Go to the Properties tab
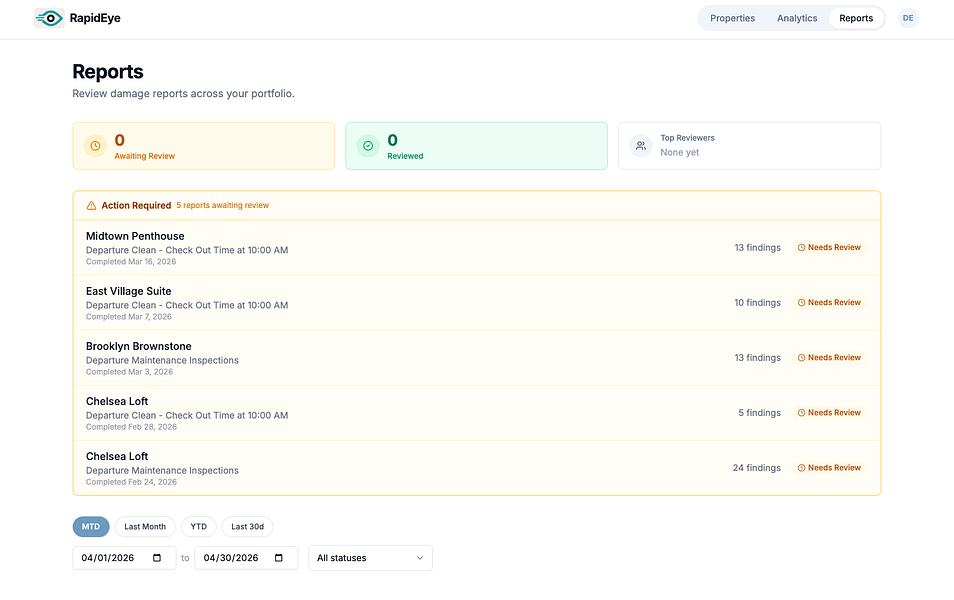This screenshot has width=954, height=600. pos(733,18)
